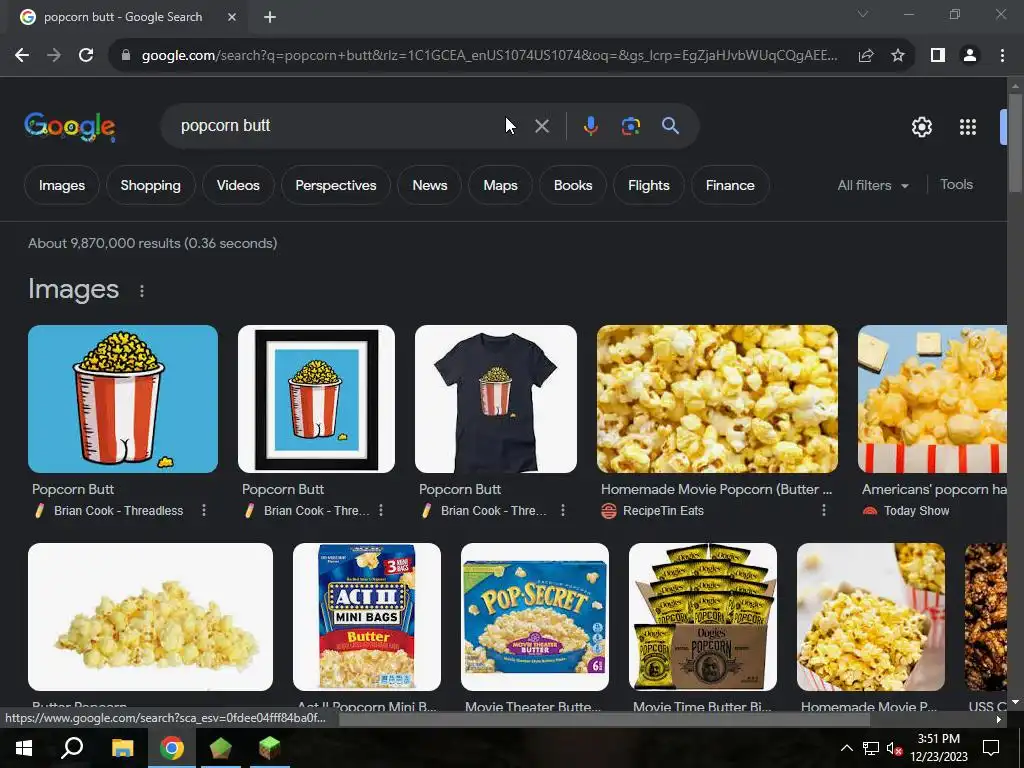This screenshot has width=1024, height=768.
Task: Click the address bar URL
Action: (x=488, y=56)
